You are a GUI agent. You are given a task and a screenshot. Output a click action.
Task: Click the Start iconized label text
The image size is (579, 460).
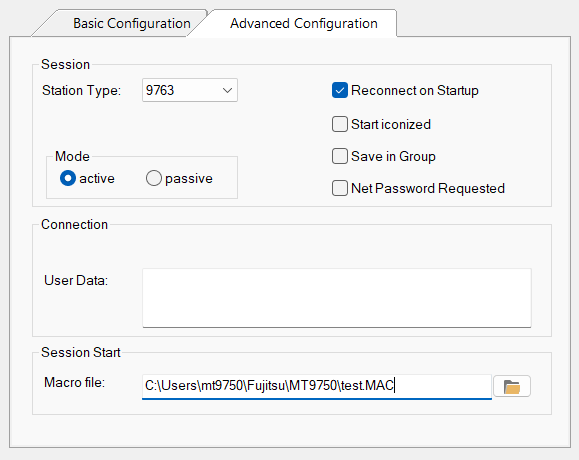pyautogui.click(x=391, y=124)
